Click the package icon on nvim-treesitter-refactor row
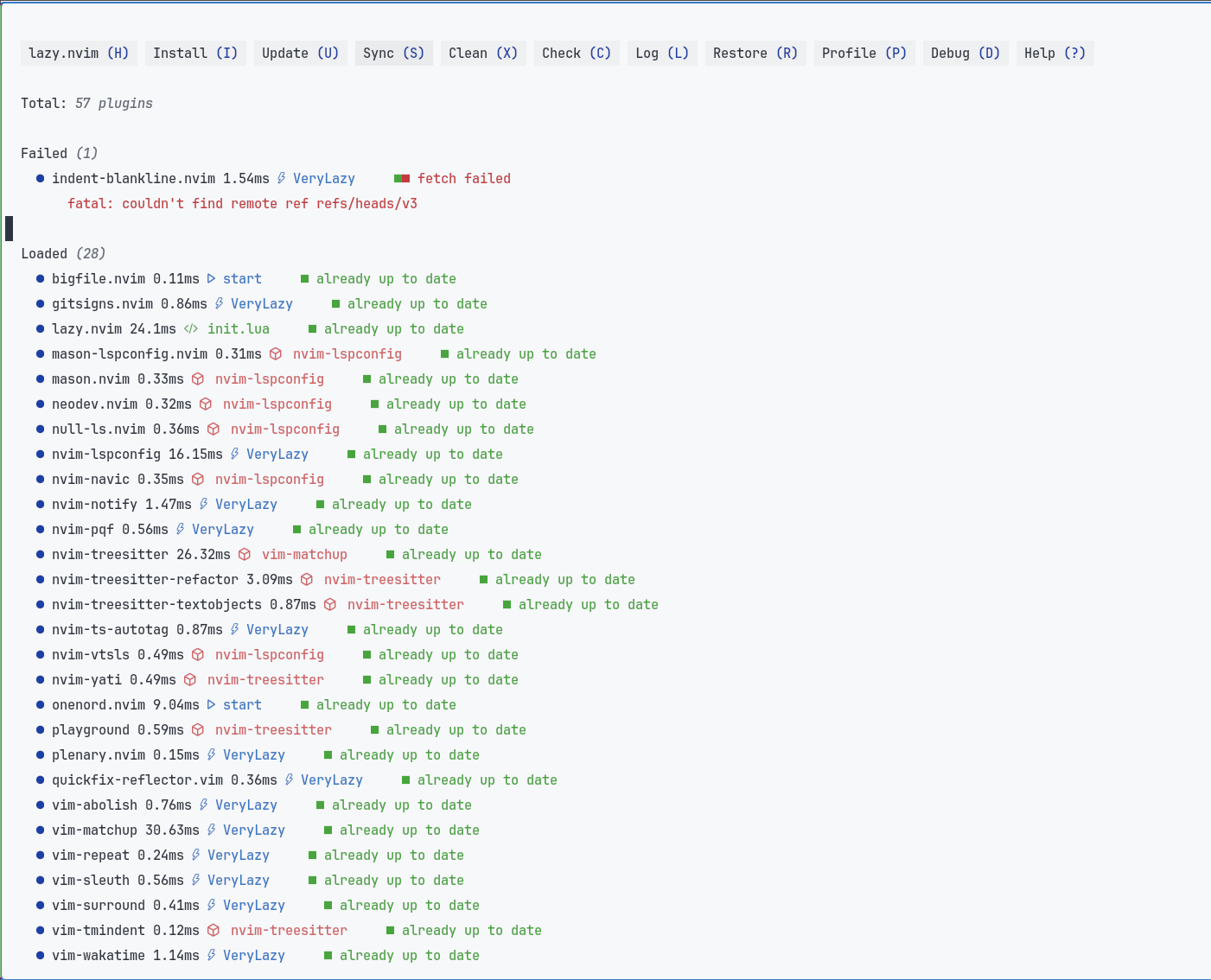Image resolution: width=1211 pixels, height=980 pixels. click(307, 579)
